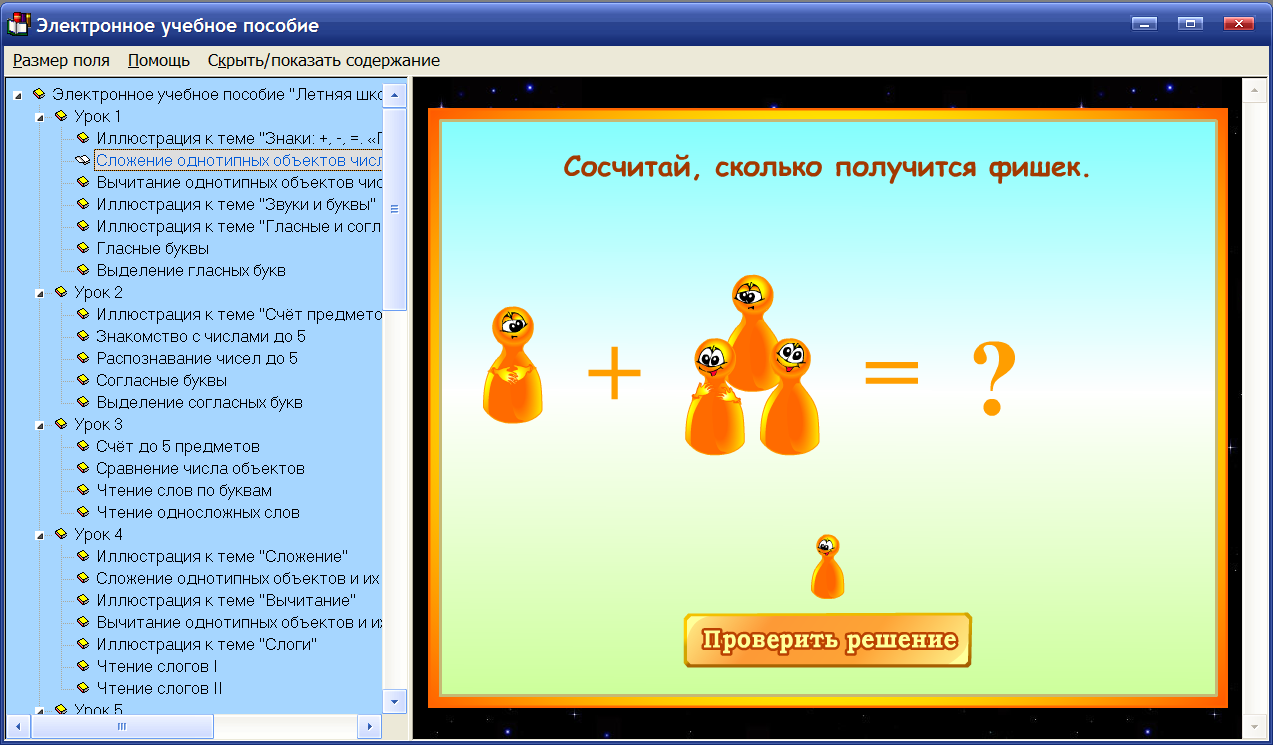The width and height of the screenshot is (1273, 745).
Task: Toggle 'Скрыть/показать содержание'
Action: 322,60
